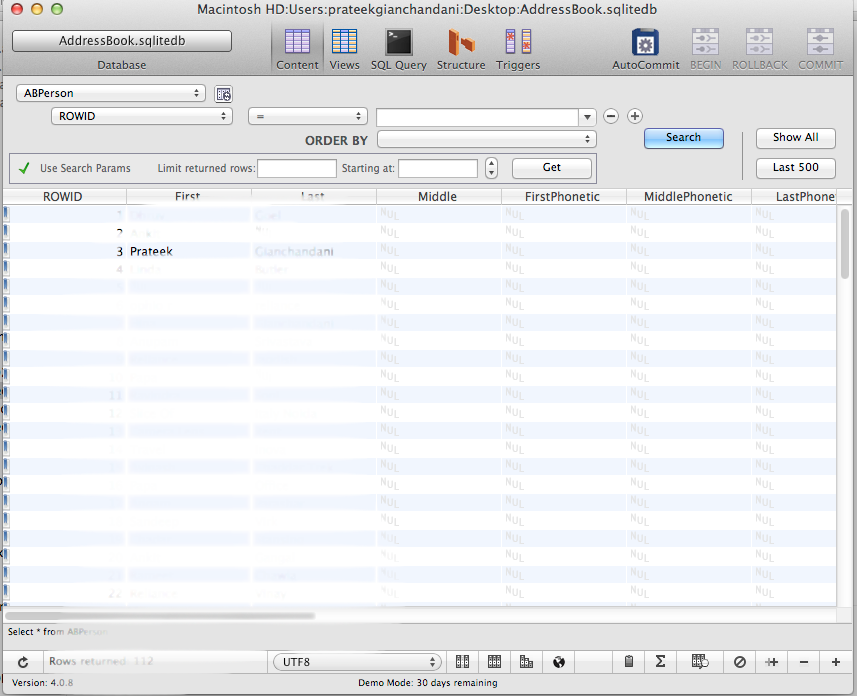
Task: Click the Limit returned rows field
Action: 296,168
